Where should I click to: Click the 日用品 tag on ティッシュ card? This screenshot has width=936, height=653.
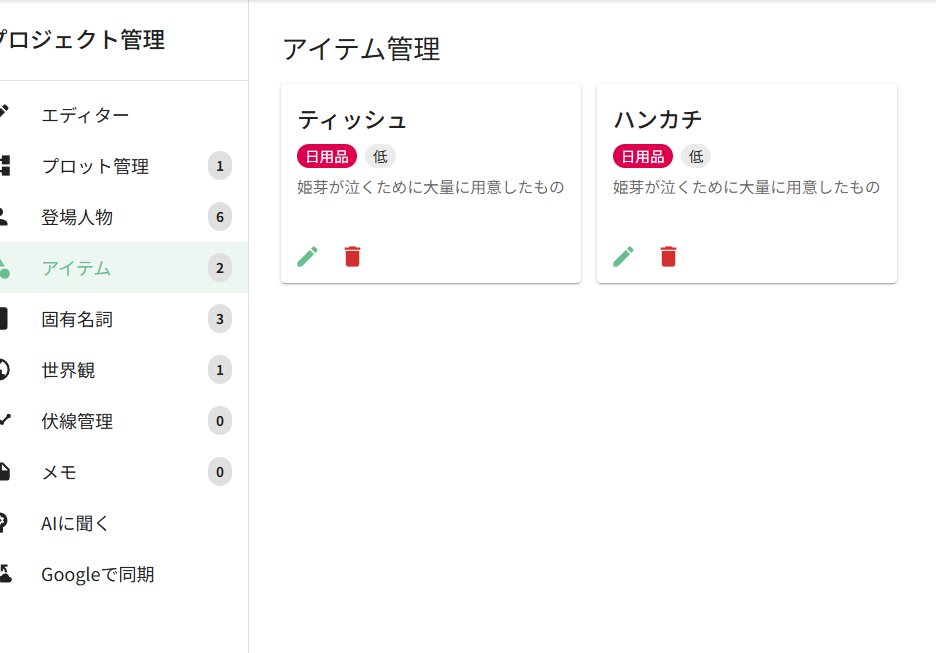pyautogui.click(x=327, y=156)
